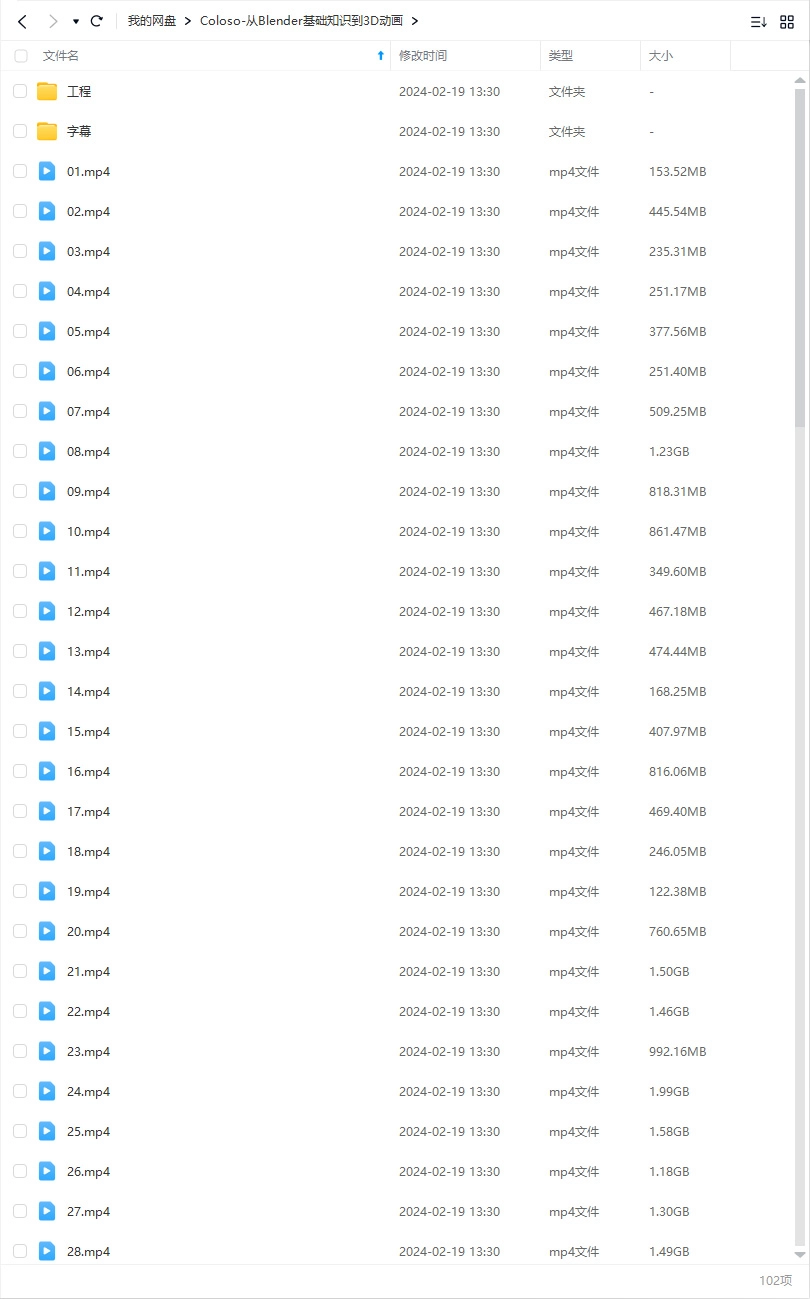This screenshot has height=1299, width=810.
Task: Refresh the current folder listing
Action: click(x=96, y=21)
